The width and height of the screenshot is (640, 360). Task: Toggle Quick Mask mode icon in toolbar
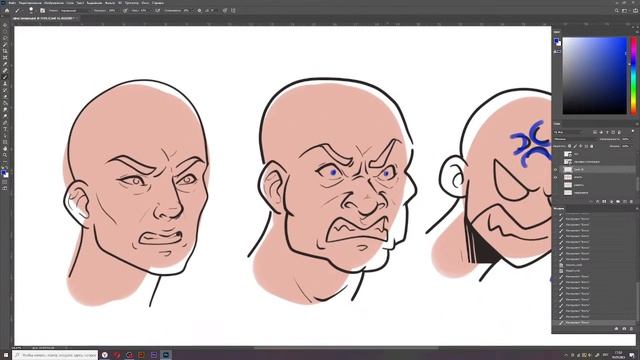pos(5,182)
